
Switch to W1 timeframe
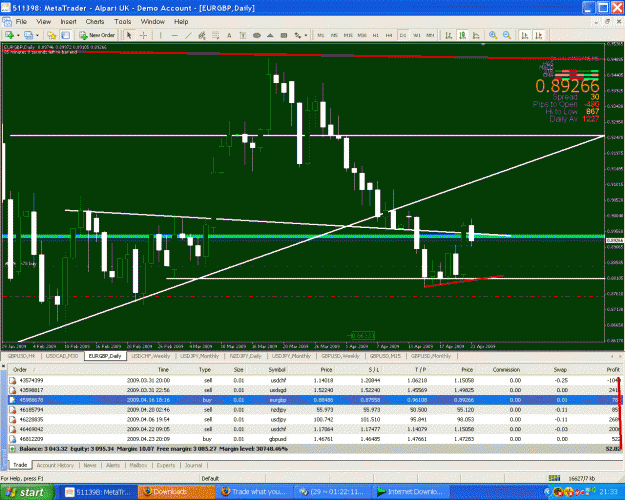point(417,35)
